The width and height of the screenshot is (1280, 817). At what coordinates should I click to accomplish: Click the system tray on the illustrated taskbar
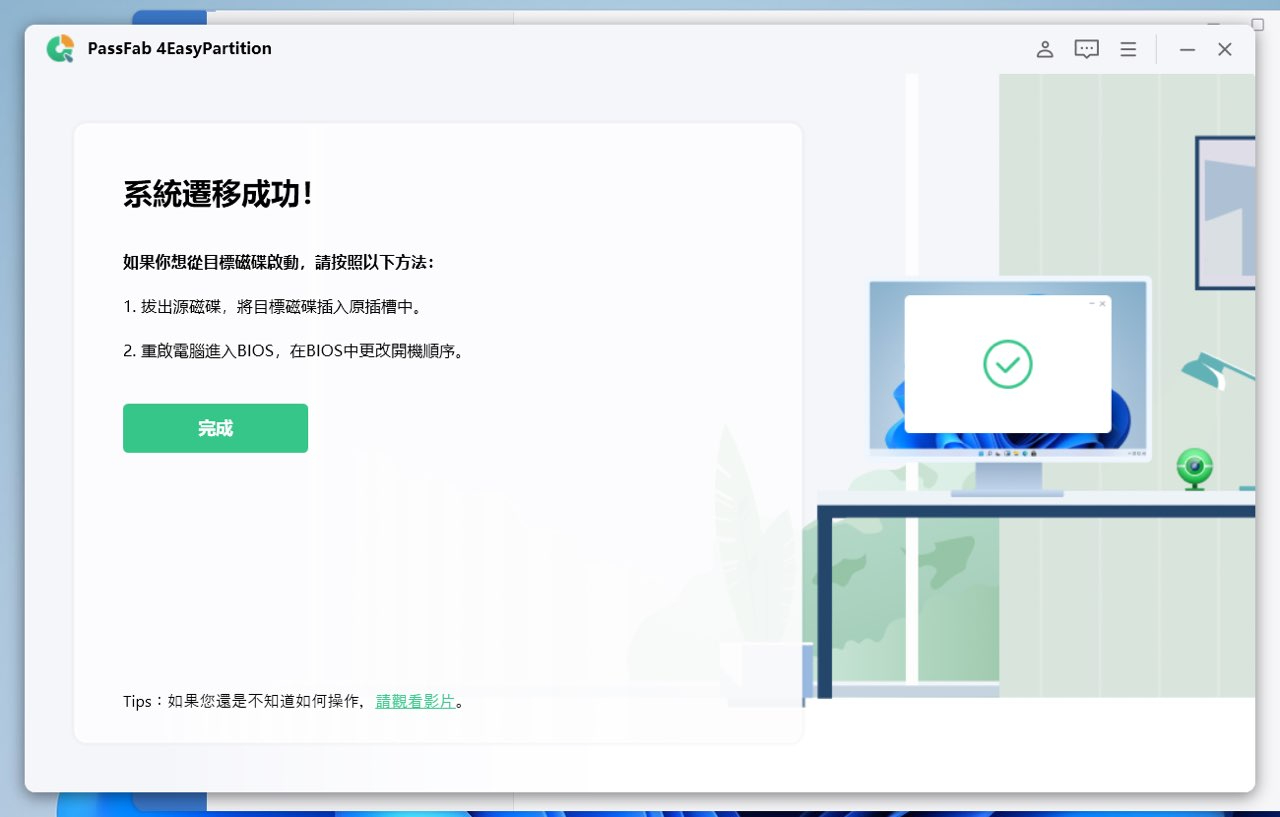click(1136, 453)
